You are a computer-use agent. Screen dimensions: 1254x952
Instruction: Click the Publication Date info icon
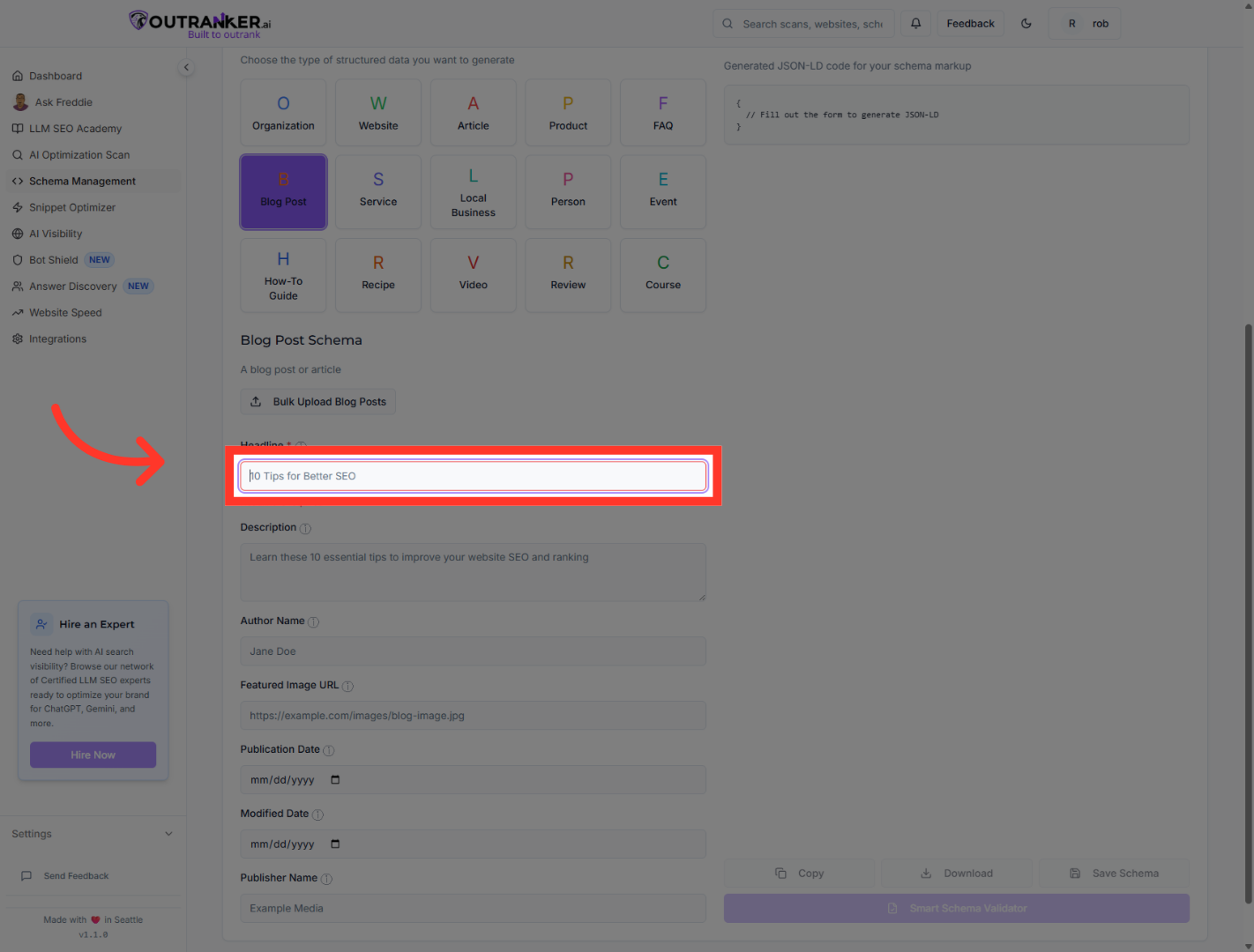click(x=329, y=751)
